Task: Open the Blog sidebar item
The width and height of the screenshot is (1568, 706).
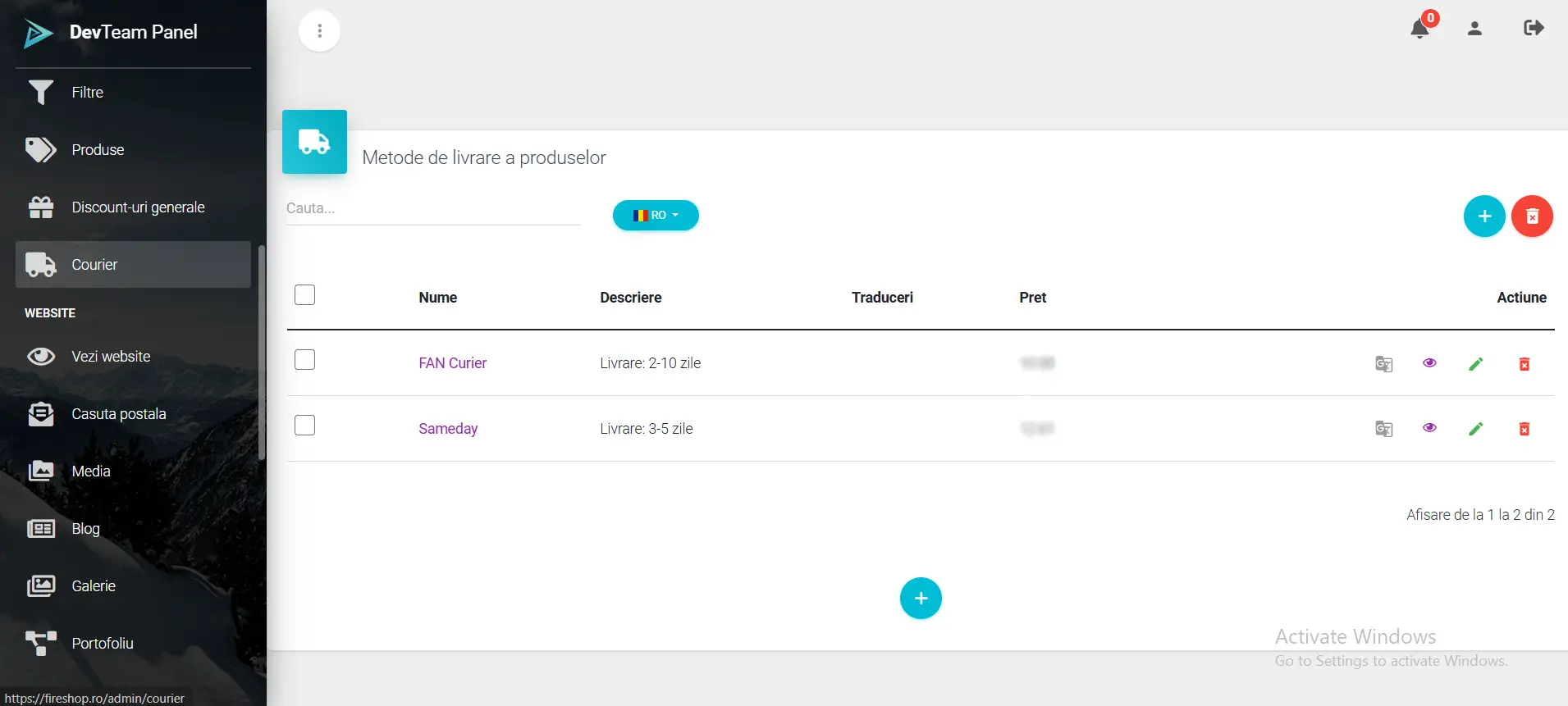Action: click(85, 529)
